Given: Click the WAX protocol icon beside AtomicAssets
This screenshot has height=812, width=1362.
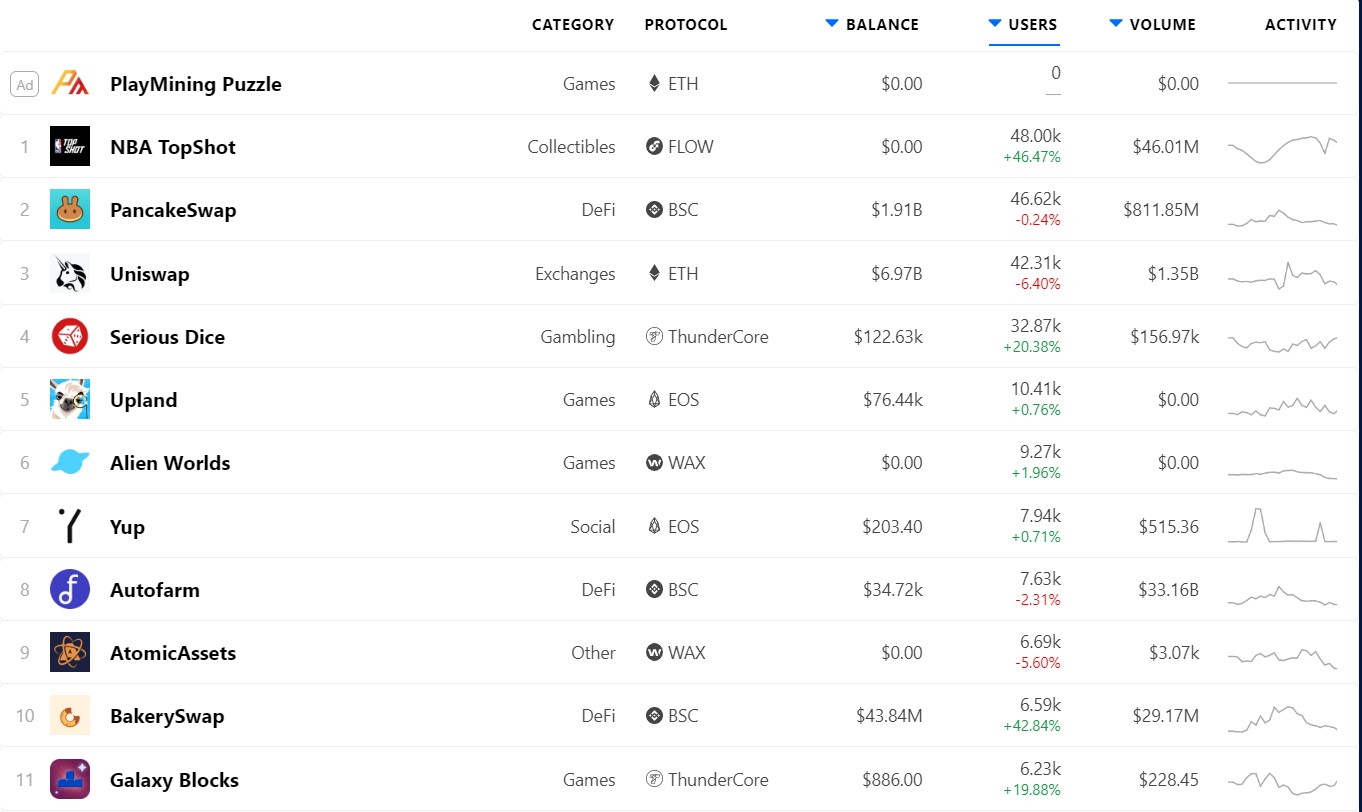Looking at the screenshot, I should pyautogui.click(x=653, y=652).
